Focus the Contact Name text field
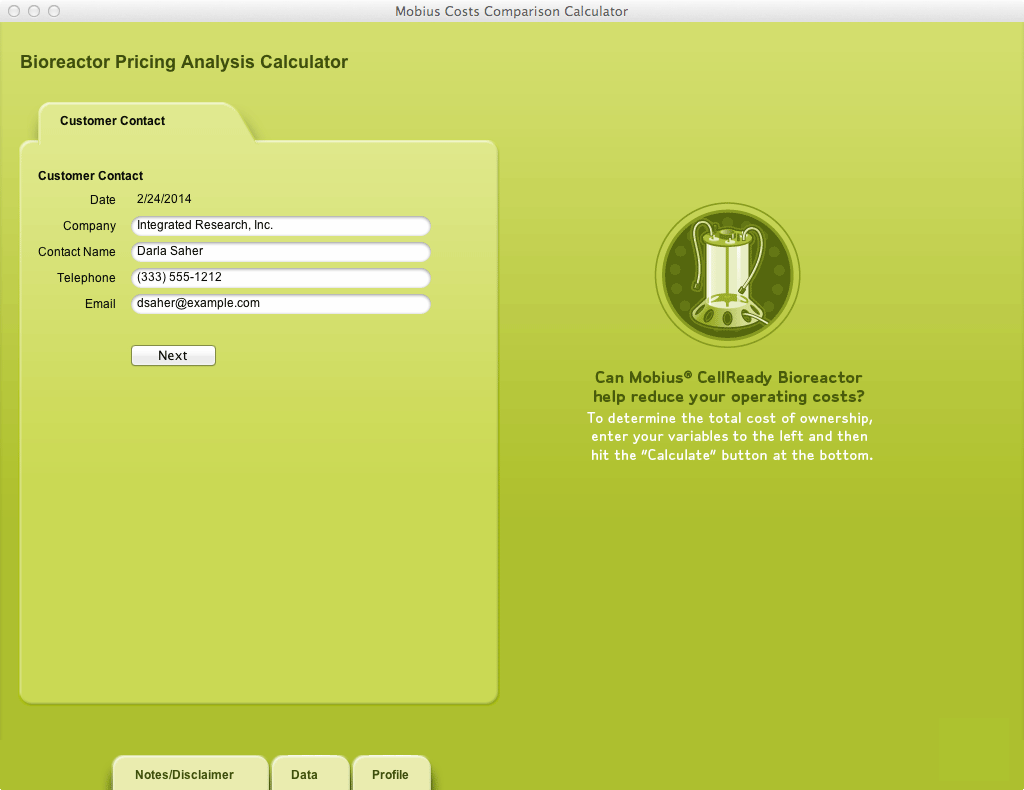Screen dimensions: 1024x790 [281, 252]
